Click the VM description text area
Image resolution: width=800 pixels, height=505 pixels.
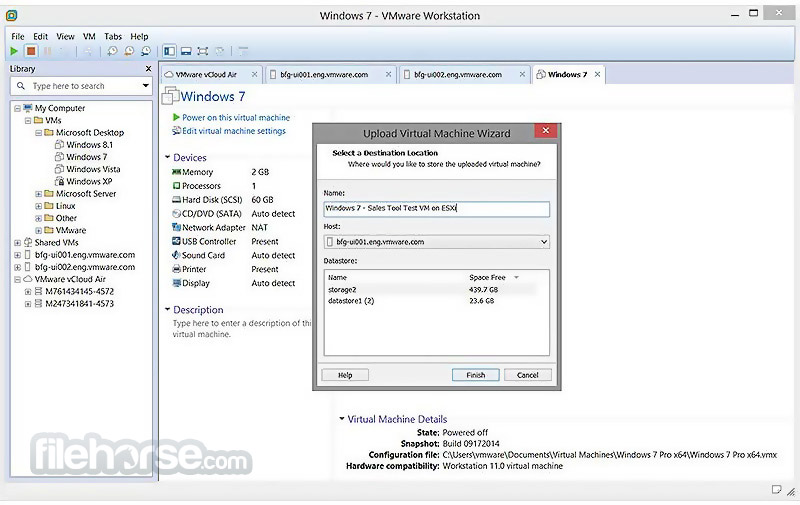(x=242, y=329)
